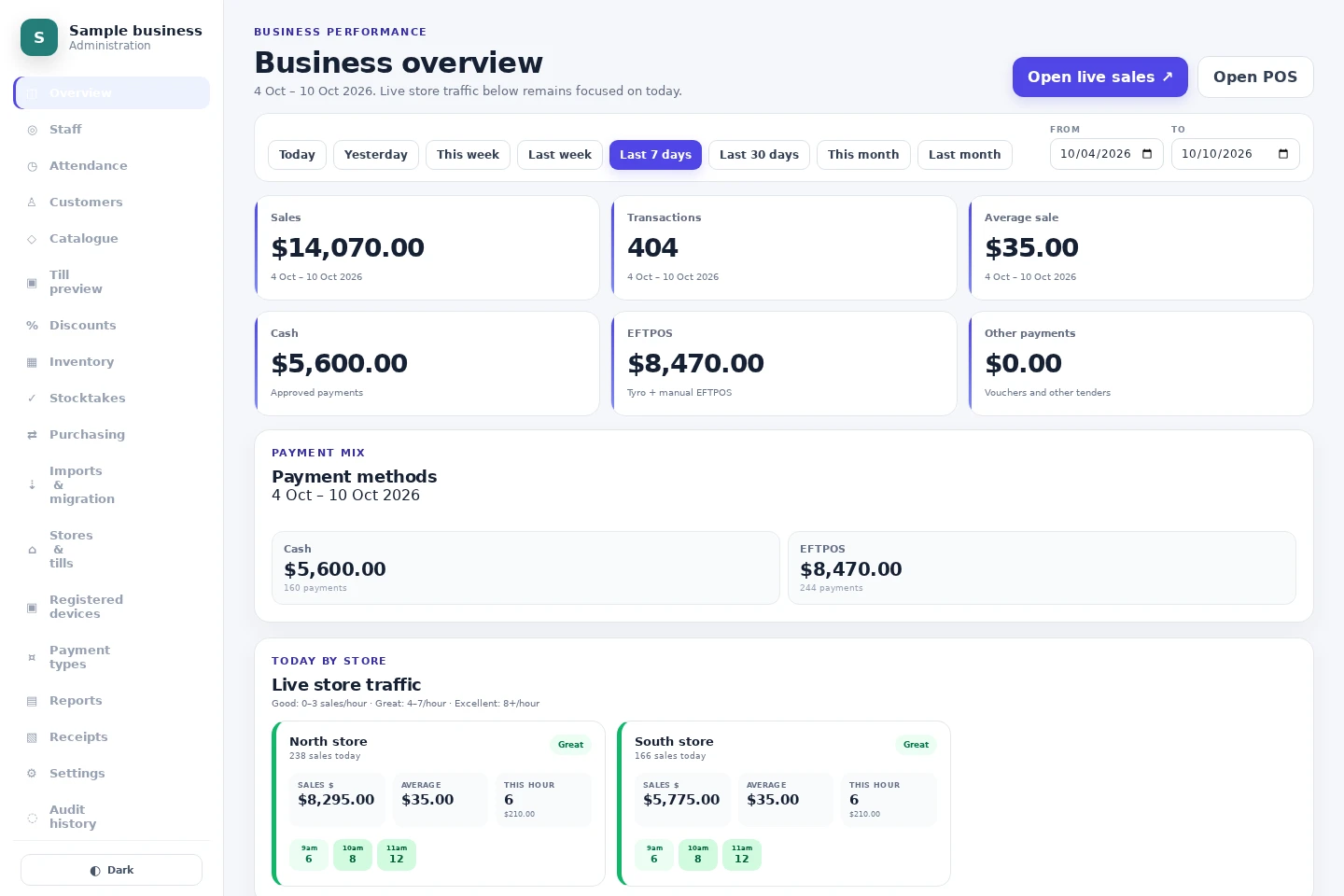This screenshot has width=1344, height=896.
Task: Click the Stores & tills home icon
Action: 32,550
